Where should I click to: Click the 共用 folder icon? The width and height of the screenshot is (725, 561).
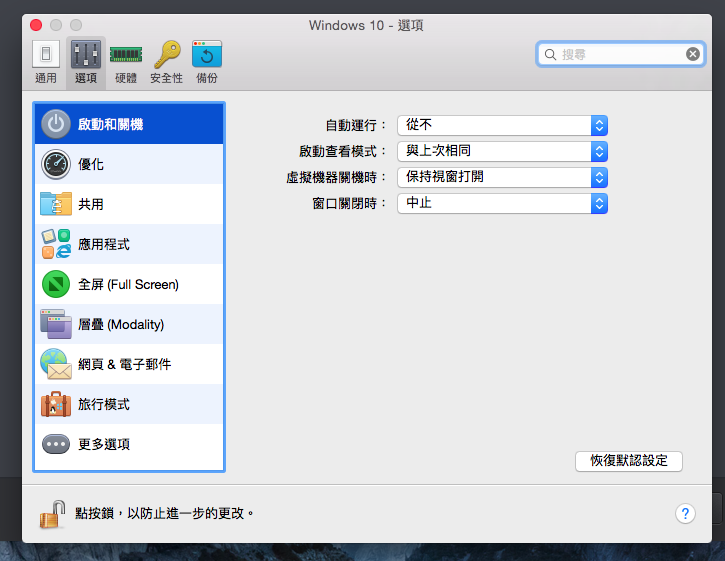56,204
